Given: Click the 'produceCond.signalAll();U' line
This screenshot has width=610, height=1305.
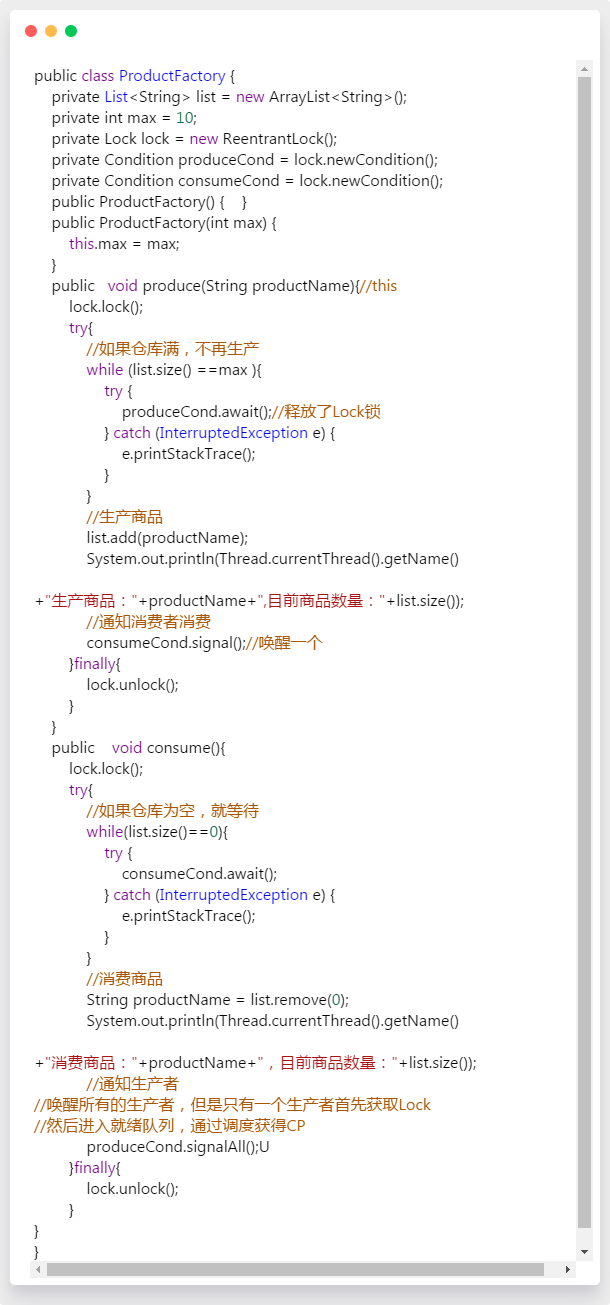Looking at the screenshot, I should pyautogui.click(x=178, y=1147).
